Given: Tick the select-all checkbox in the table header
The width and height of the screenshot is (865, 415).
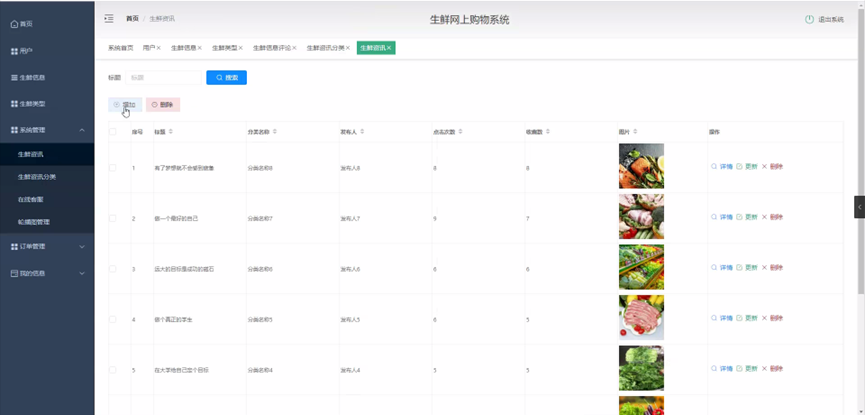Looking at the screenshot, I should (113, 132).
